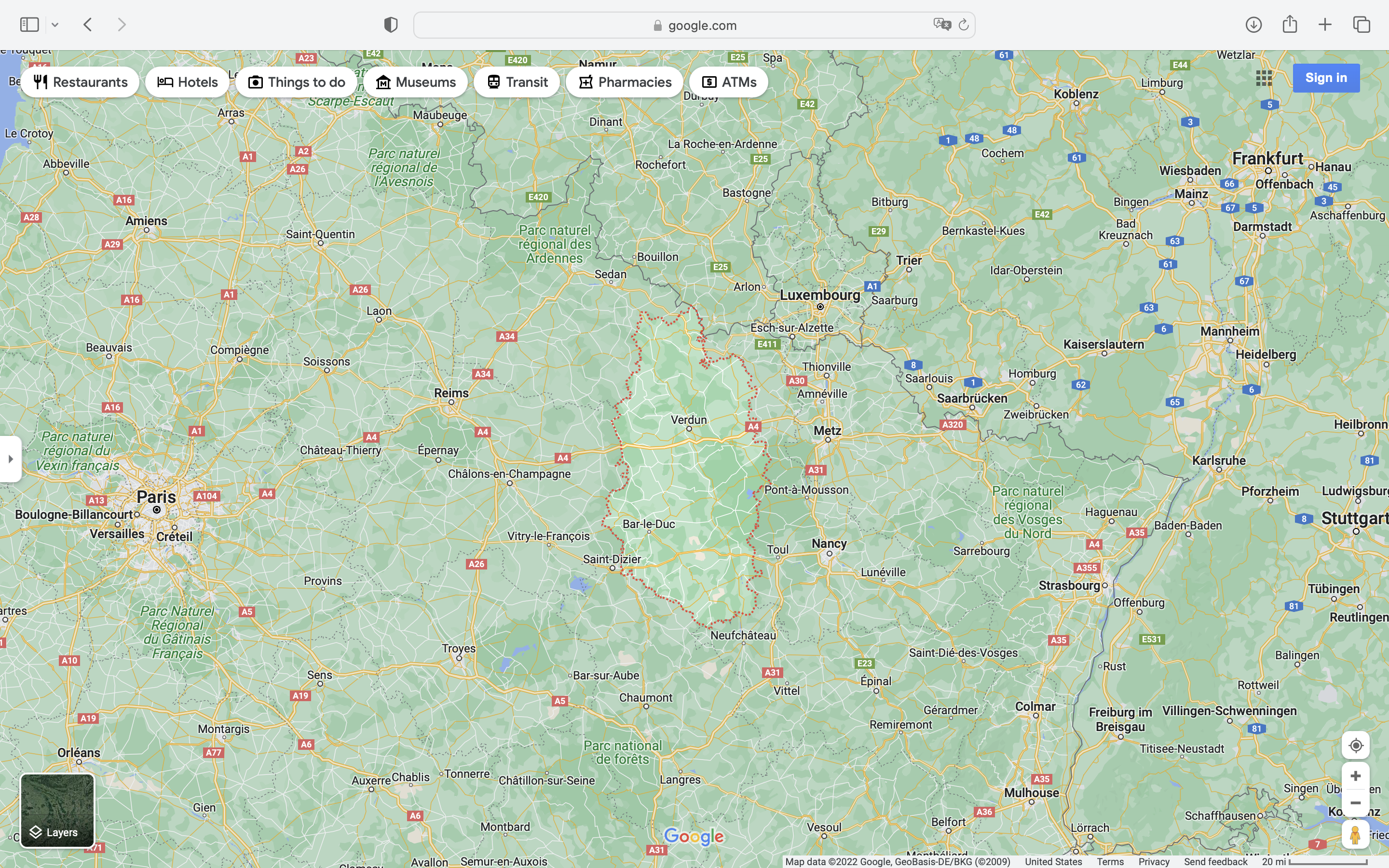Zoom in on the map
The image size is (1389, 868).
1355,776
